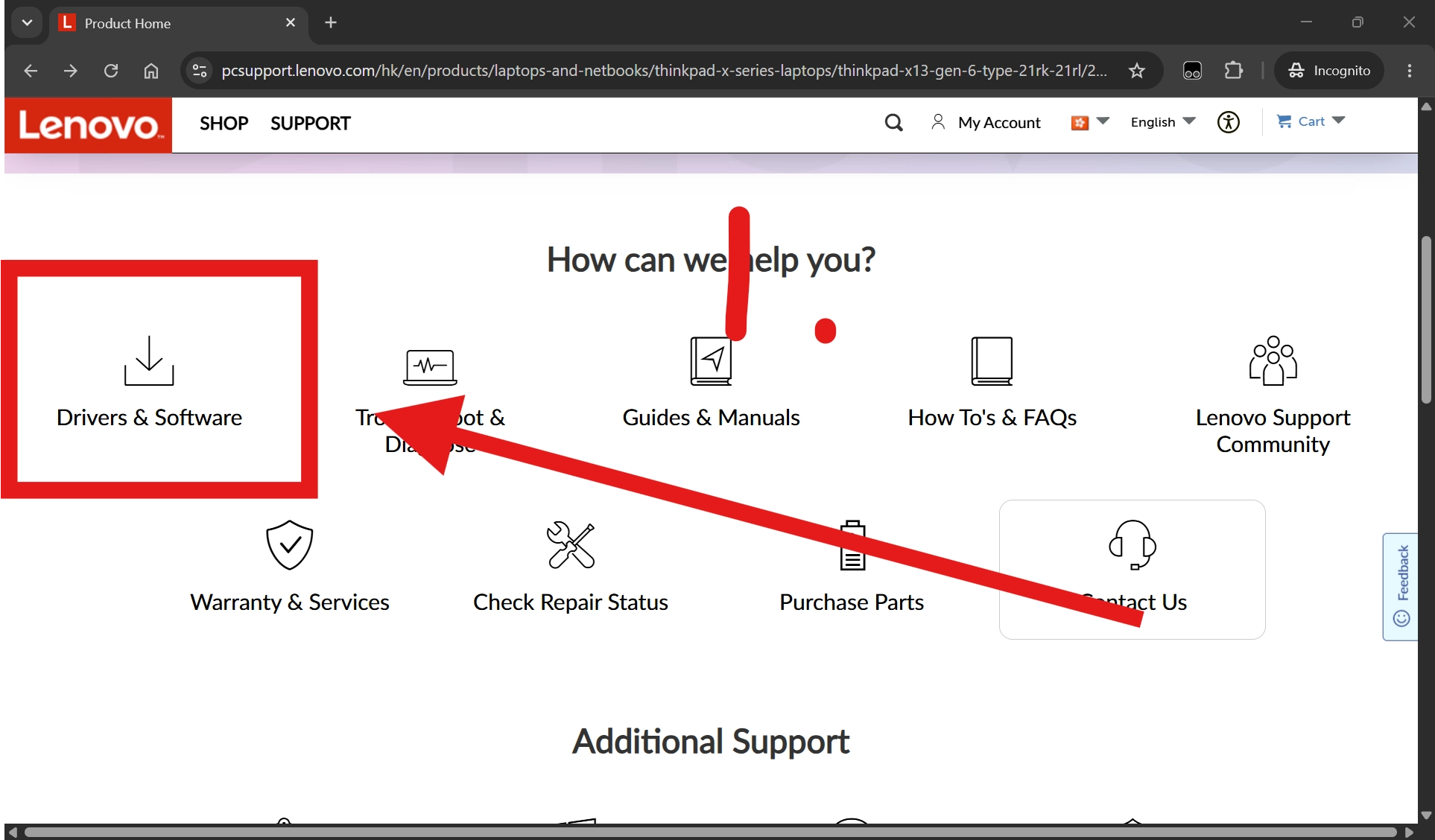
Task: Open the browser home page
Action: click(x=151, y=71)
